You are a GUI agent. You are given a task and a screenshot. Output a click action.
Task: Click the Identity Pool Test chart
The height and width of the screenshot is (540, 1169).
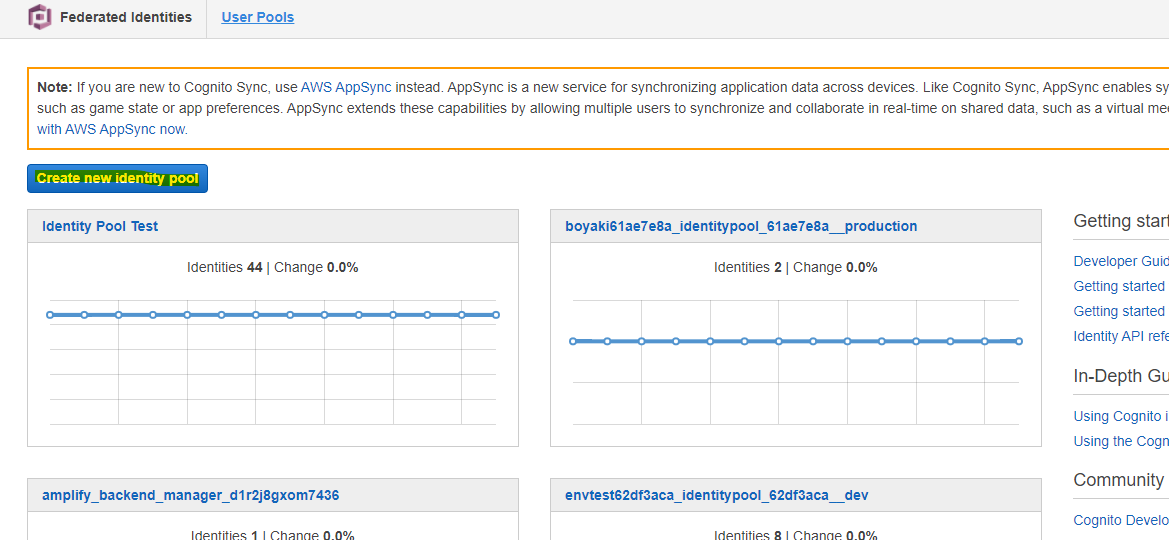(273, 362)
